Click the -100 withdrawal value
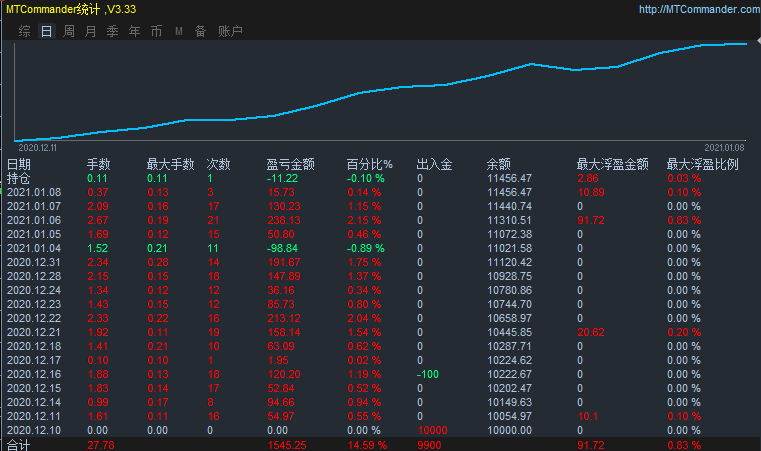 [428, 375]
